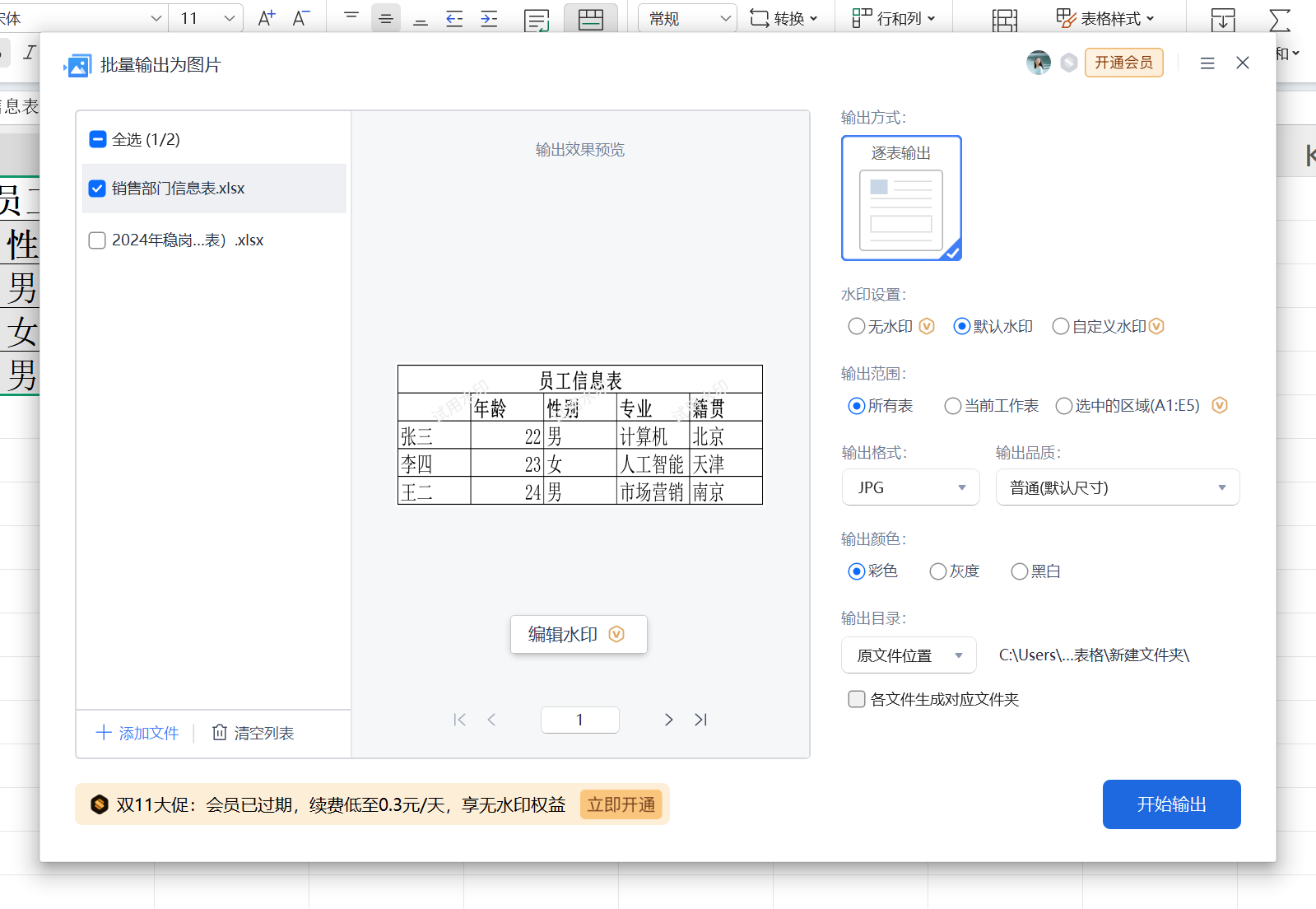Toggle 全选 select all checkbox
1316x909 pixels.
[98, 139]
